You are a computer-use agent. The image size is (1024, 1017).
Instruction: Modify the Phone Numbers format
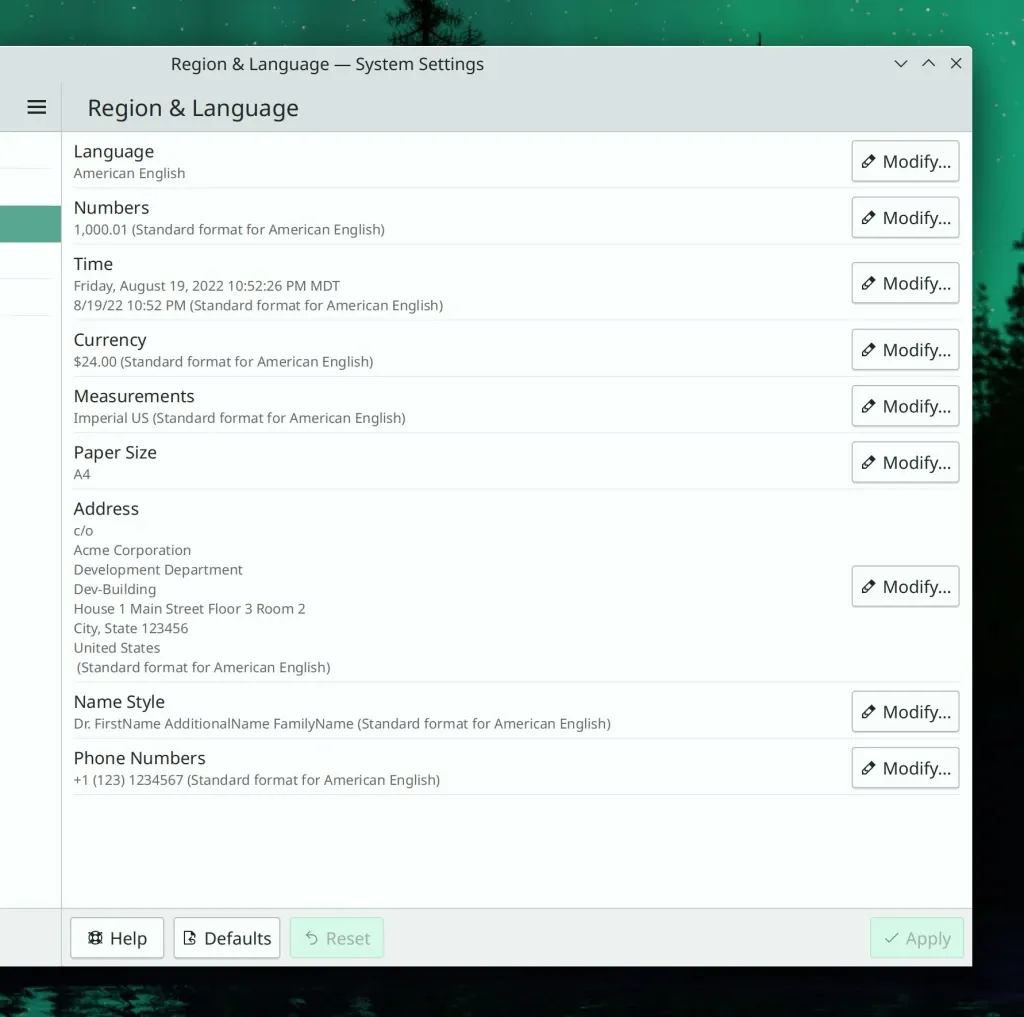tap(905, 767)
